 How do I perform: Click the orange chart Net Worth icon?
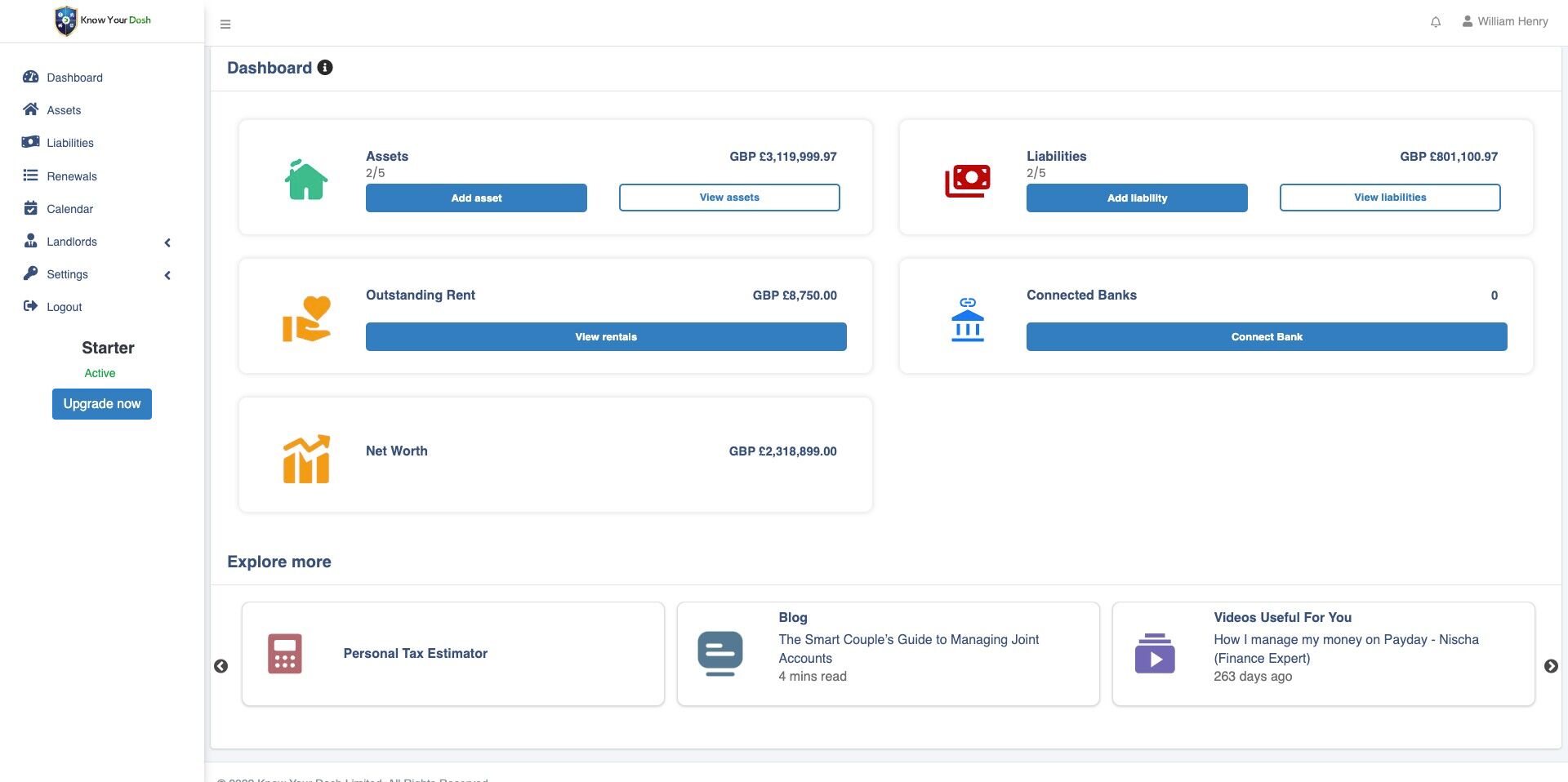pyautogui.click(x=306, y=459)
